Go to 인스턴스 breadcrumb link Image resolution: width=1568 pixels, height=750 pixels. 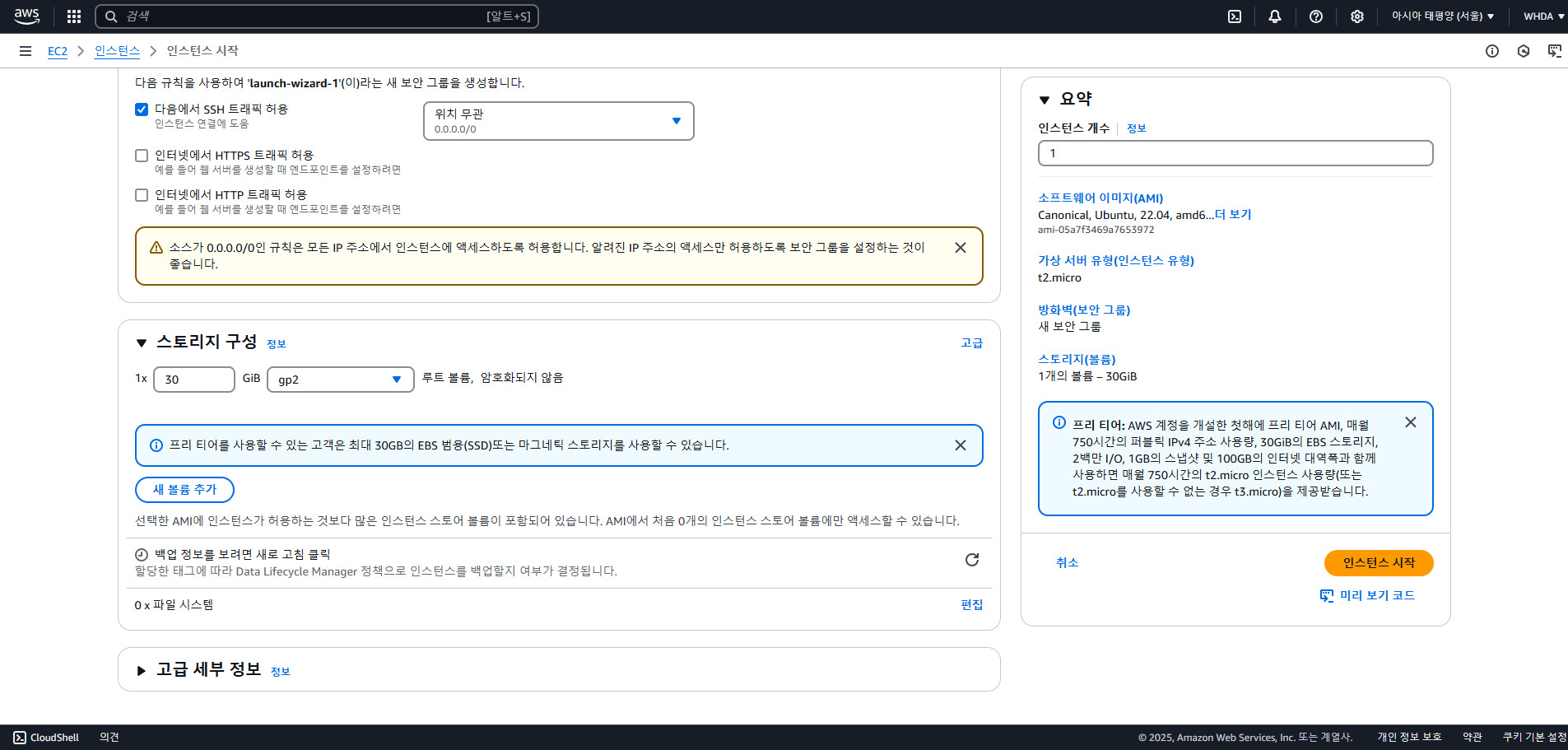tap(117, 51)
